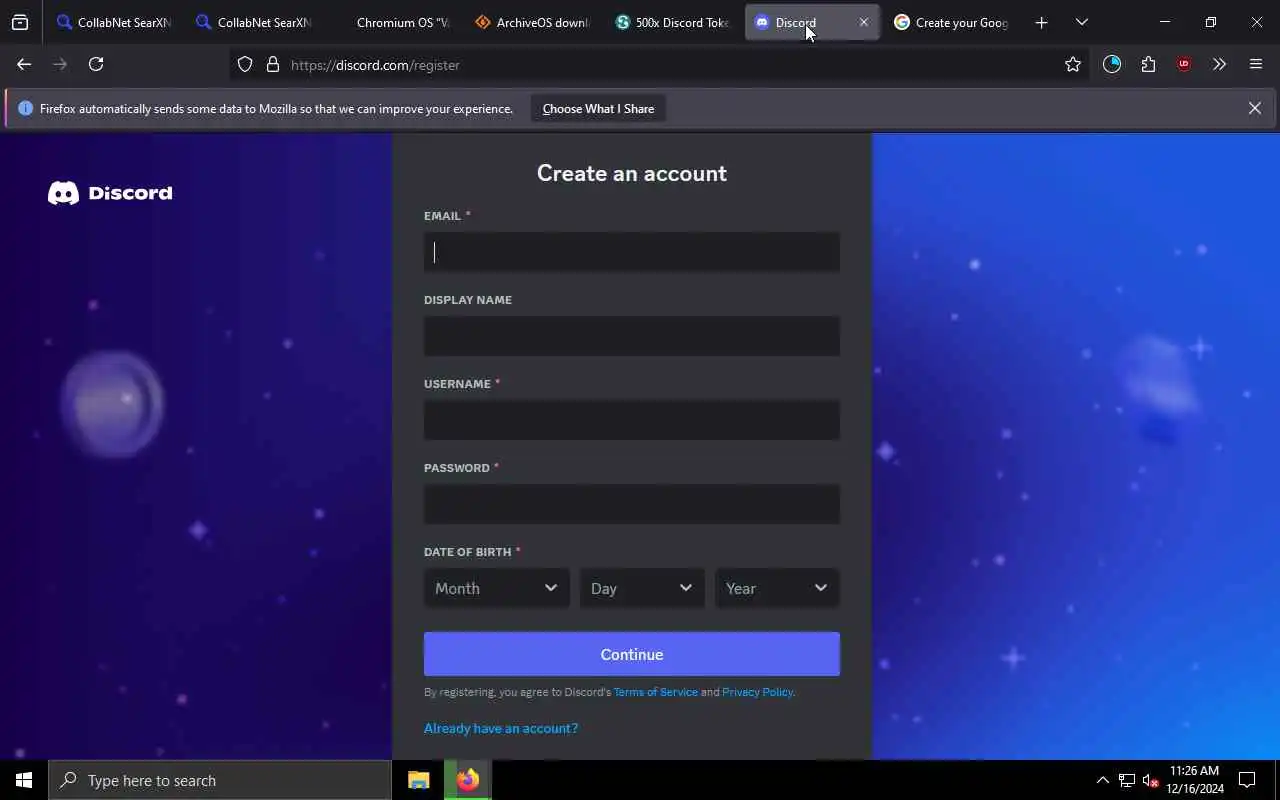Go back to previous page
The image size is (1280, 800).
coord(24,64)
